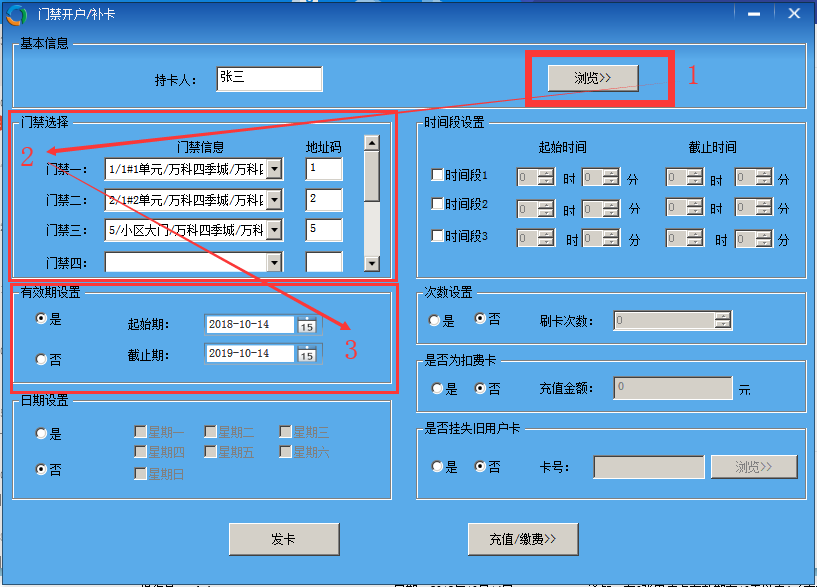
Task: Click scroll-down arrow in door access list
Action: [371, 263]
